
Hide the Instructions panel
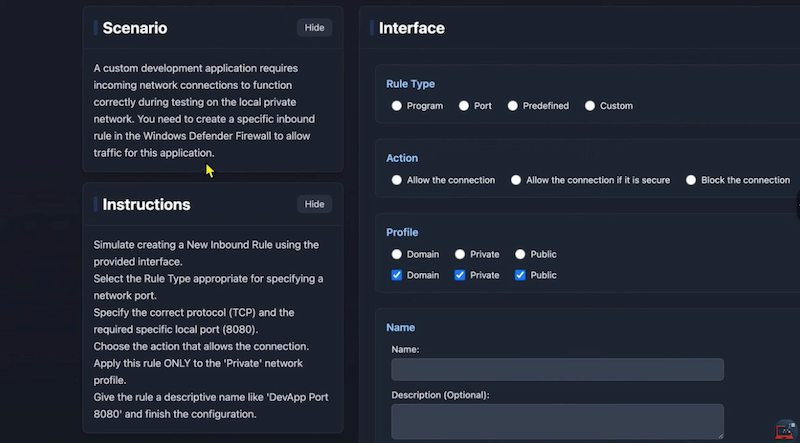pyautogui.click(x=314, y=204)
